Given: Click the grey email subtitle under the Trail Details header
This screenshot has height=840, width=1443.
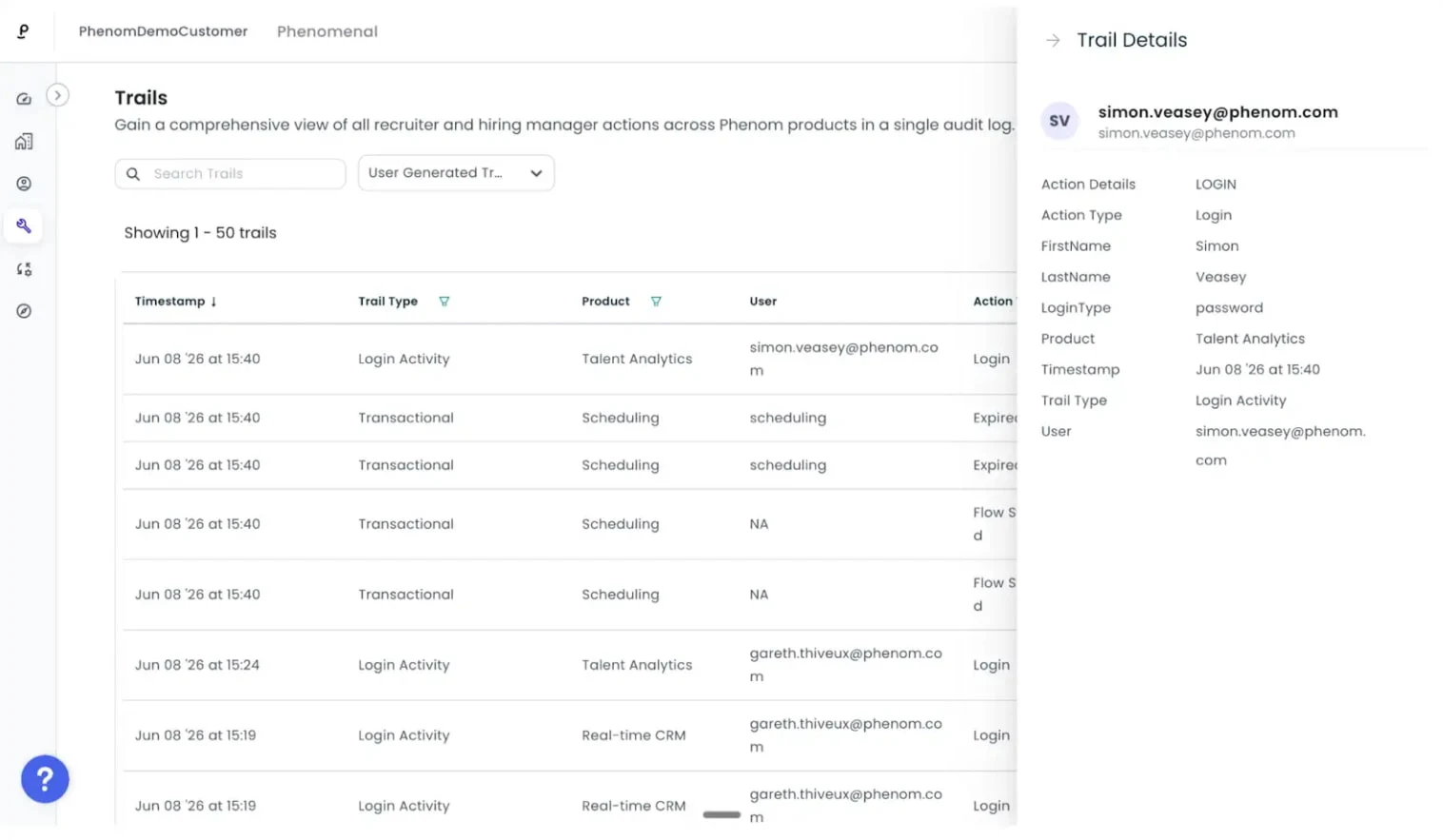Looking at the screenshot, I should point(1196,133).
